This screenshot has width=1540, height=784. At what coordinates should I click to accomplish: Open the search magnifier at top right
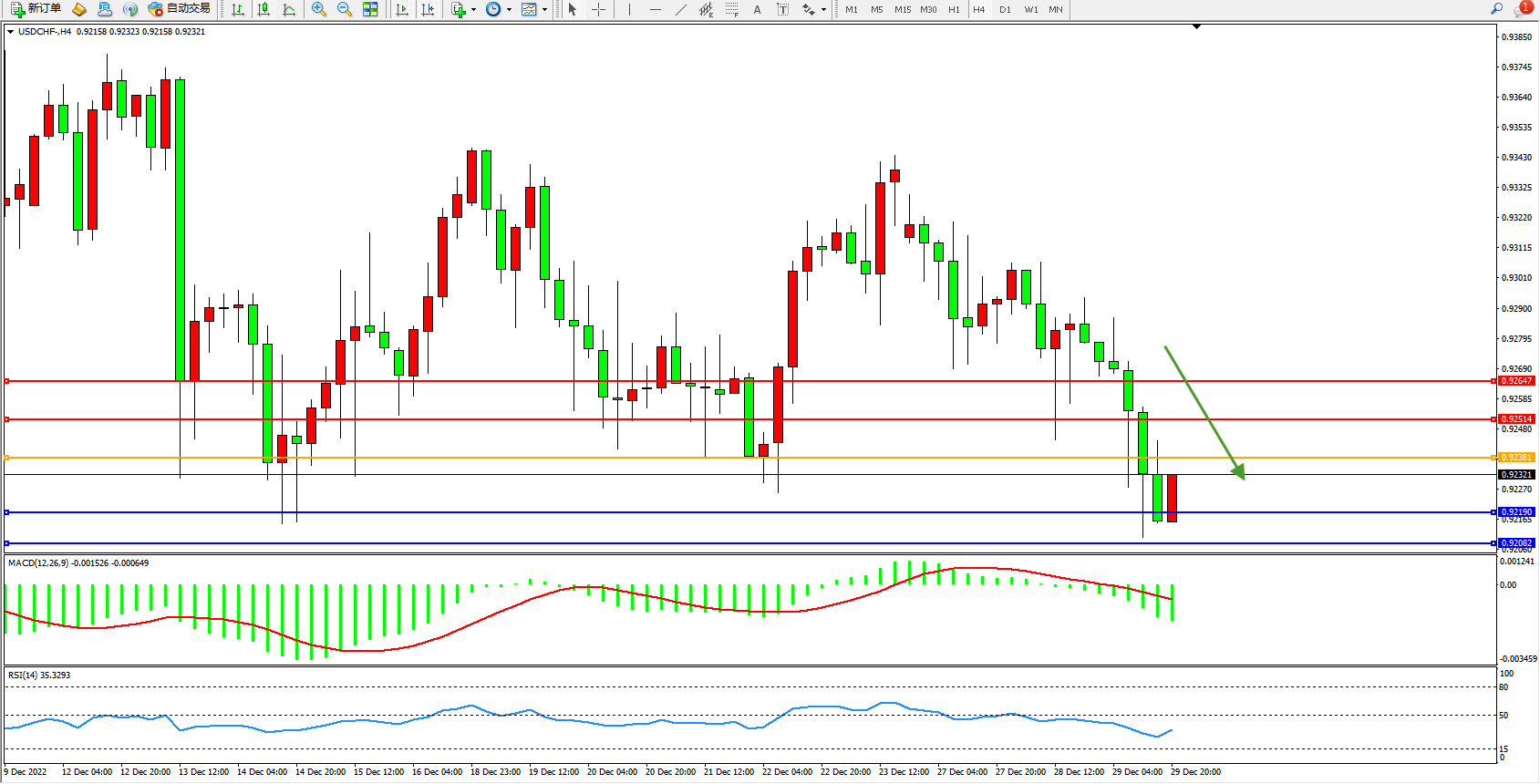(1496, 9)
